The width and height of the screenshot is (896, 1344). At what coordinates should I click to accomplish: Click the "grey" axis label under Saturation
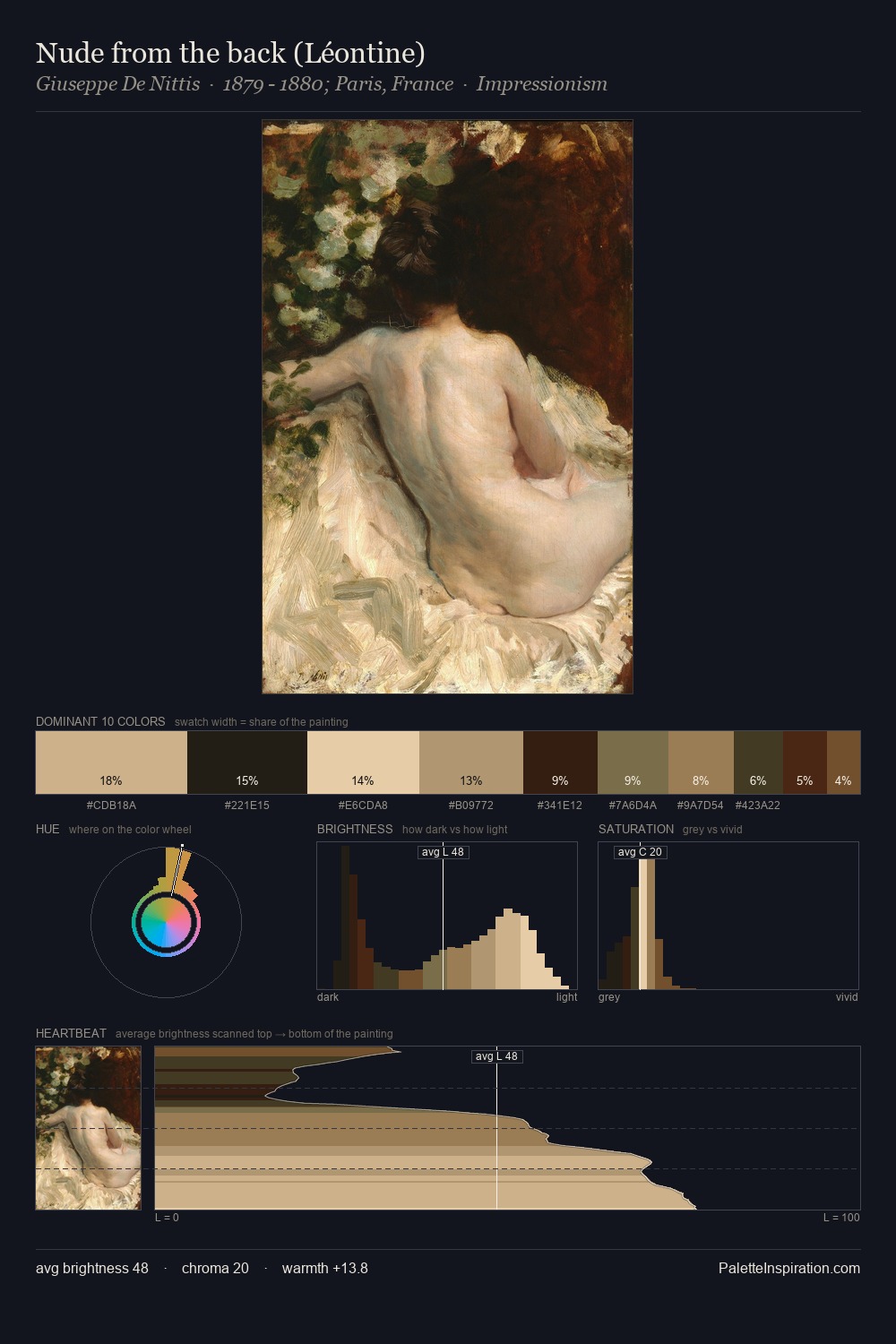[609, 997]
